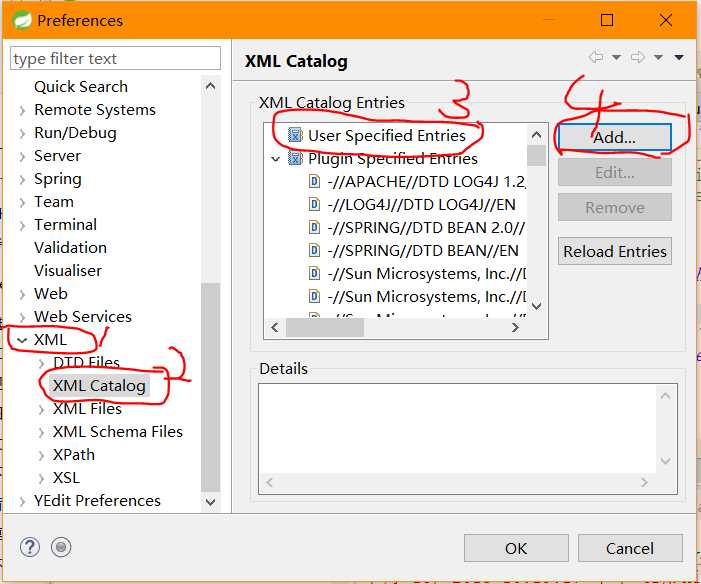Screen dimensions: 701x584
Task: Click the record preferences icon beside Help
Action: (x=61, y=547)
